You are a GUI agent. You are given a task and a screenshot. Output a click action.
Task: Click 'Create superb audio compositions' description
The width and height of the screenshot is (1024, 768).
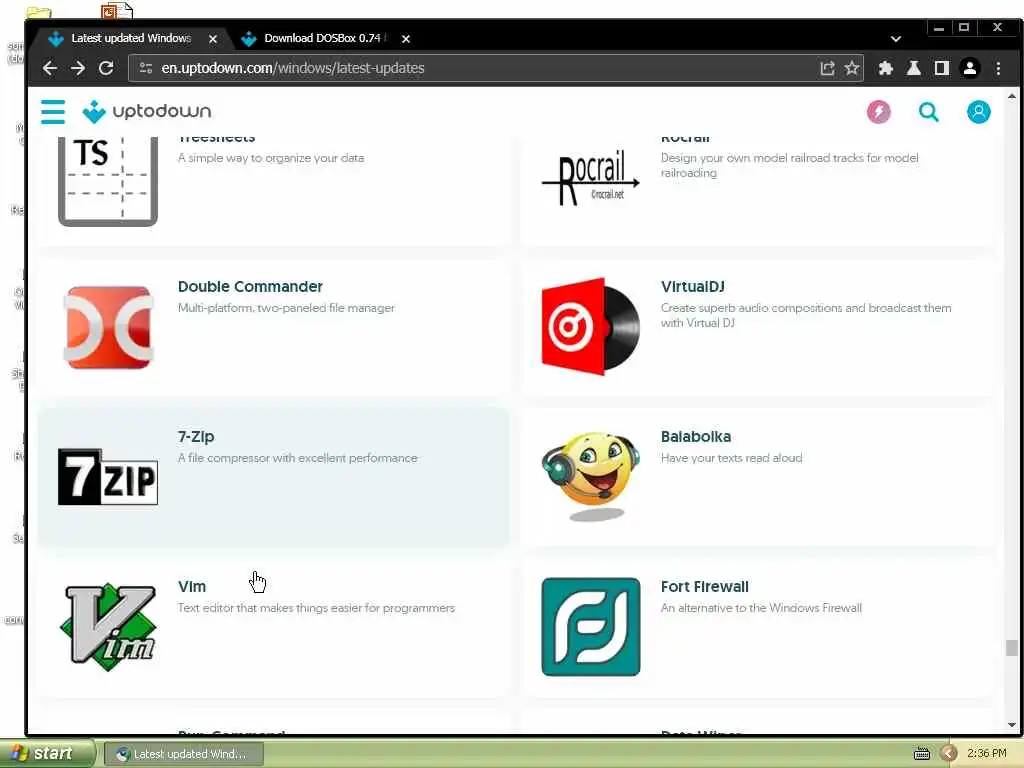coord(805,315)
